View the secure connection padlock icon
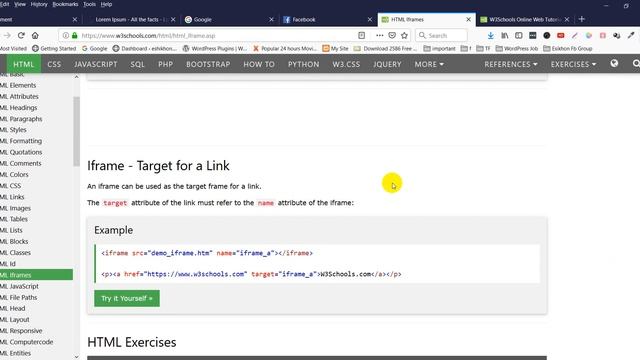The width and height of the screenshot is (640, 360). tap(74, 36)
